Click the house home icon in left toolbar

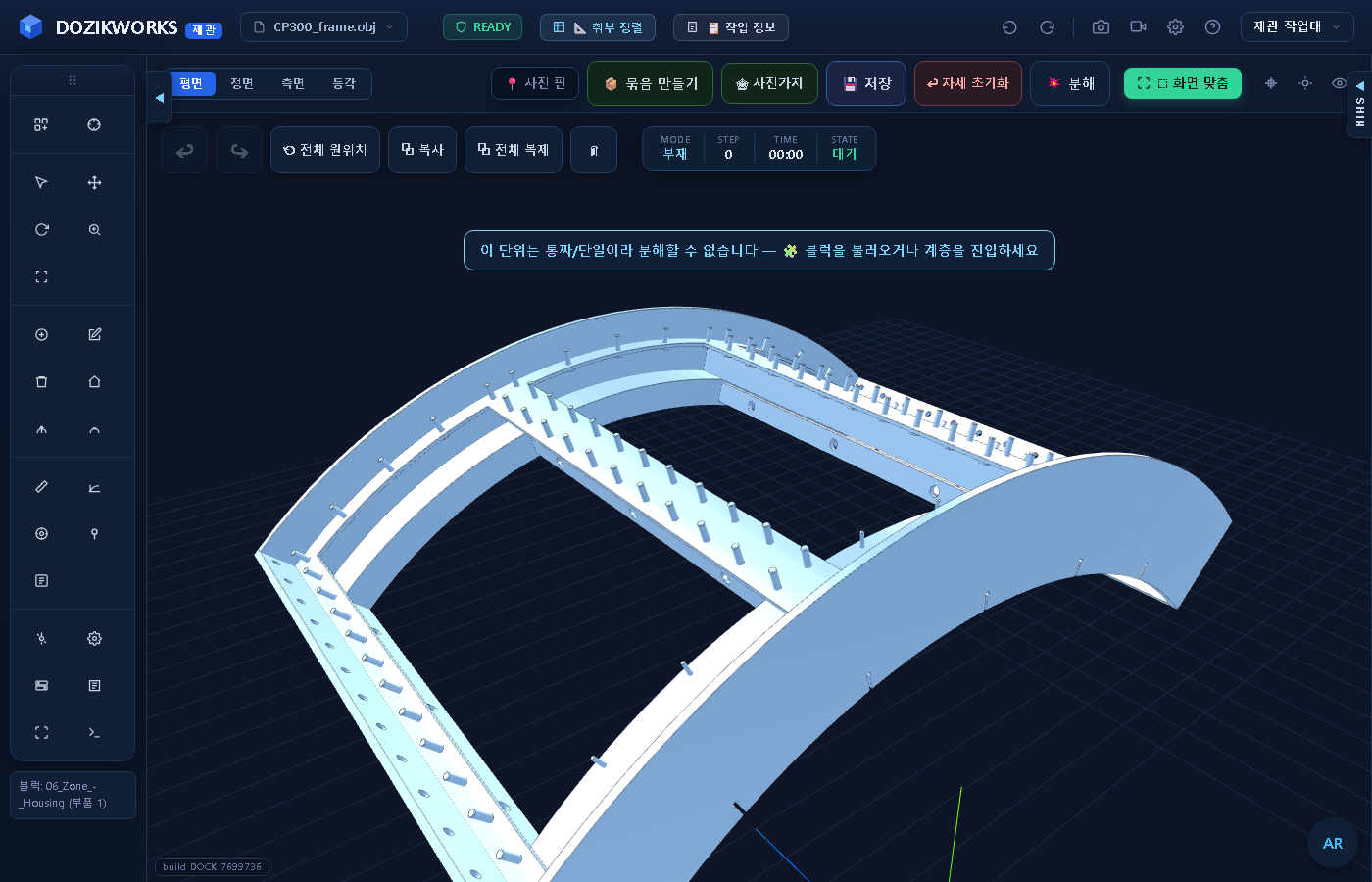(x=94, y=382)
